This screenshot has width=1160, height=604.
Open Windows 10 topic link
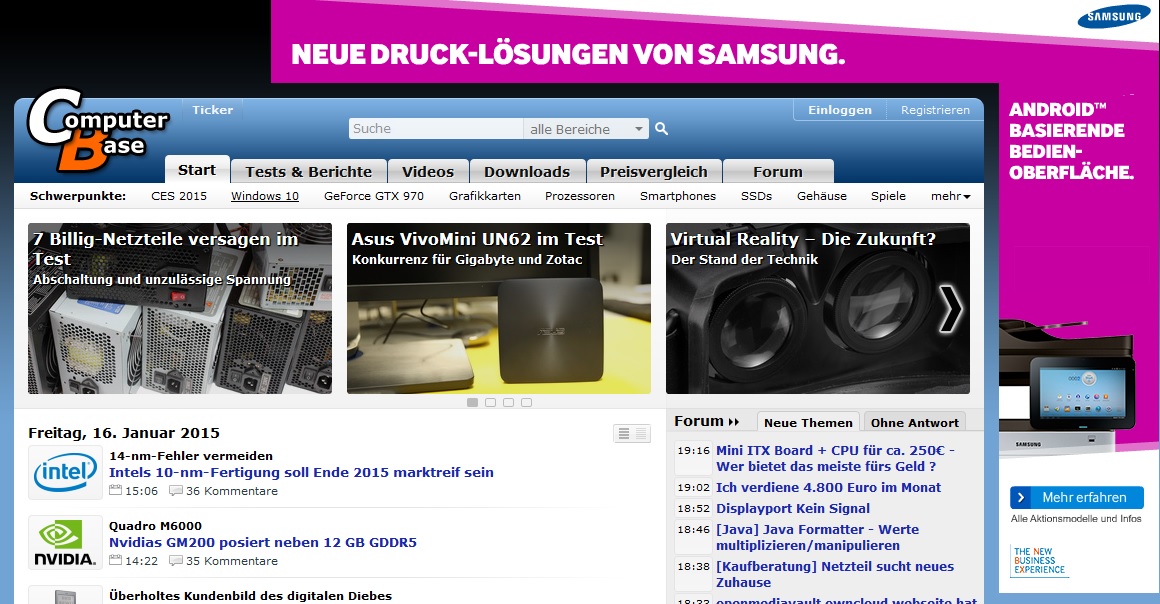click(x=265, y=196)
